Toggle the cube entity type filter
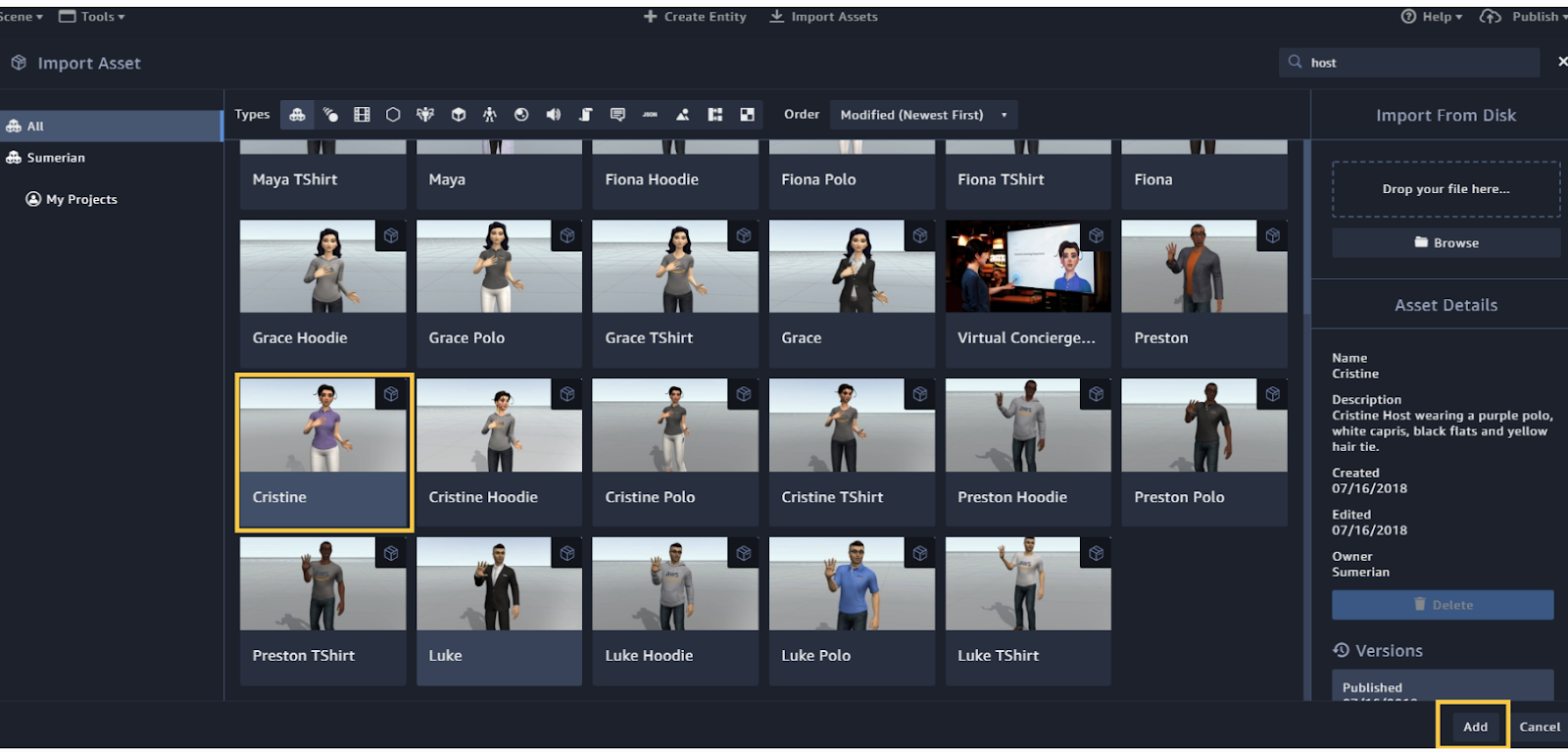The image size is (1568, 752). pyautogui.click(x=458, y=115)
